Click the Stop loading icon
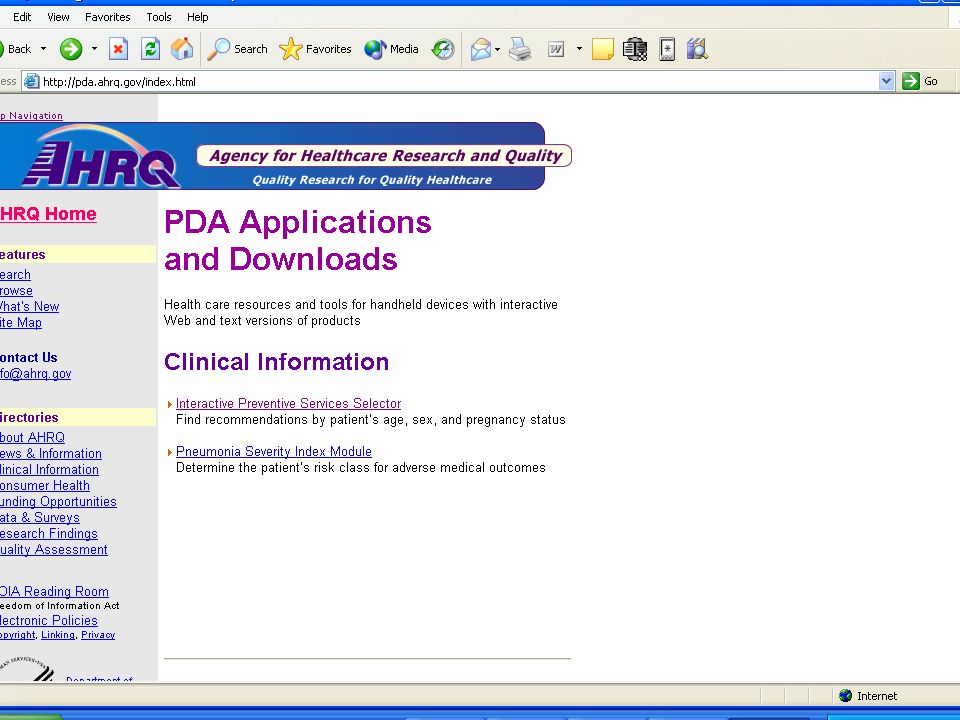Image resolution: width=960 pixels, height=720 pixels. point(118,49)
